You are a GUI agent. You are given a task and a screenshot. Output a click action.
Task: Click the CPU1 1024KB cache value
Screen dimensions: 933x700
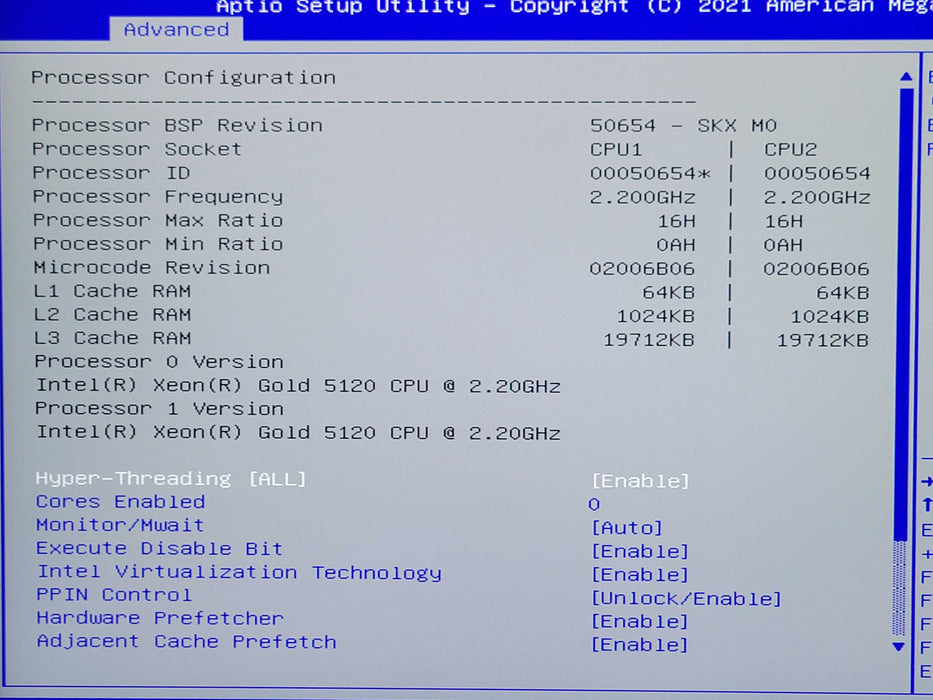pyautogui.click(x=656, y=316)
